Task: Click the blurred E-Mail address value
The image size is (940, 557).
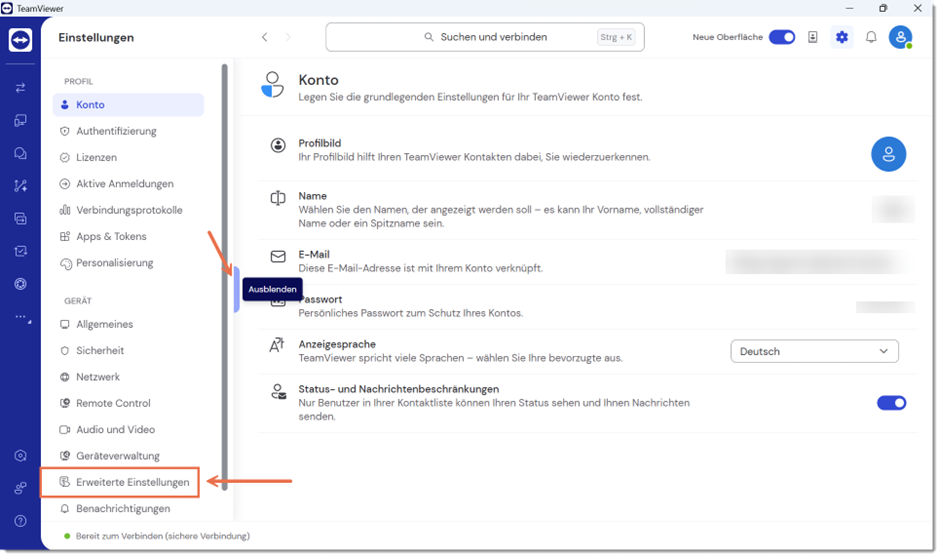Action: coord(817,262)
